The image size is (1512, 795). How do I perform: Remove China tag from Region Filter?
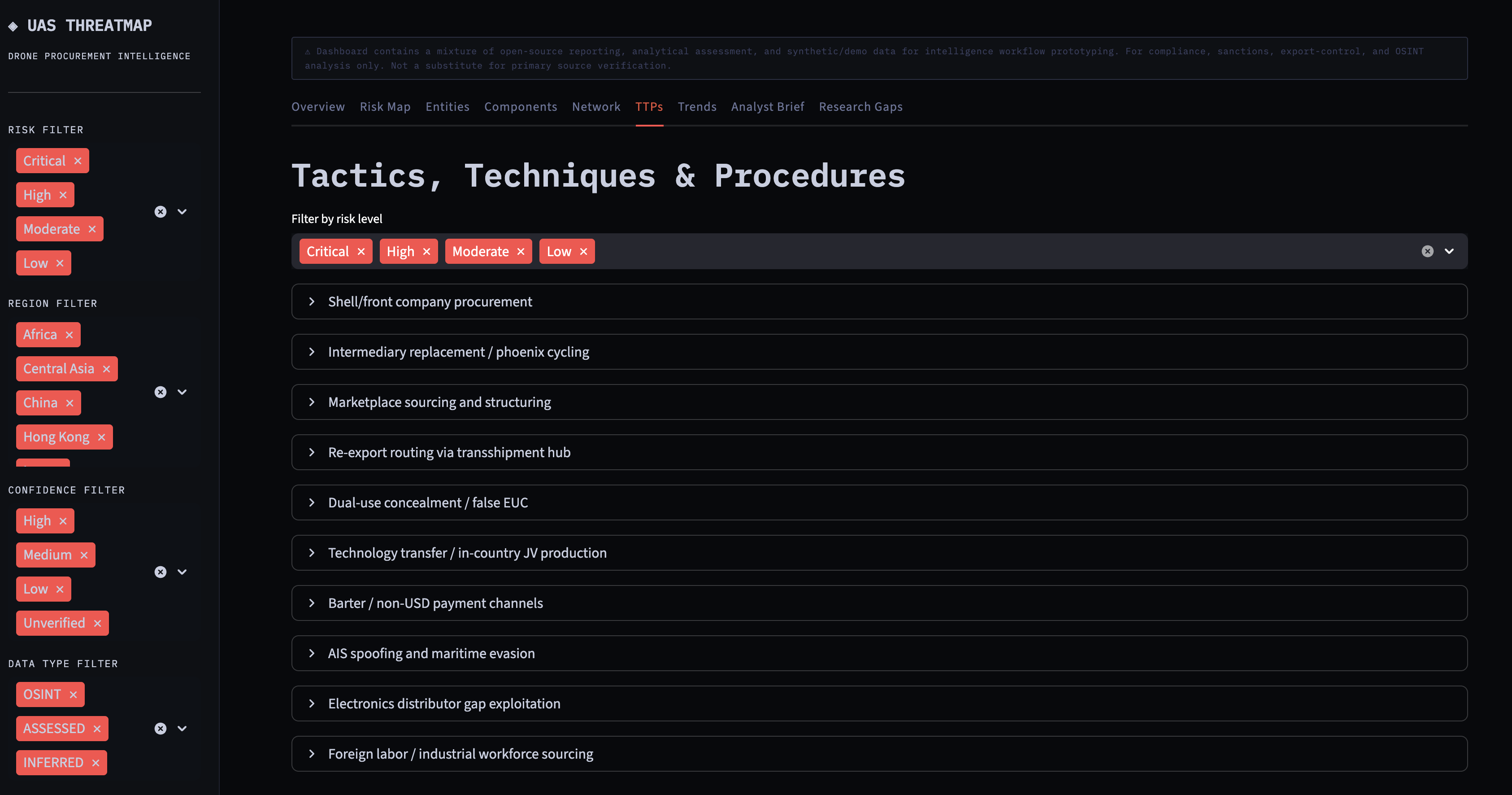(69, 403)
